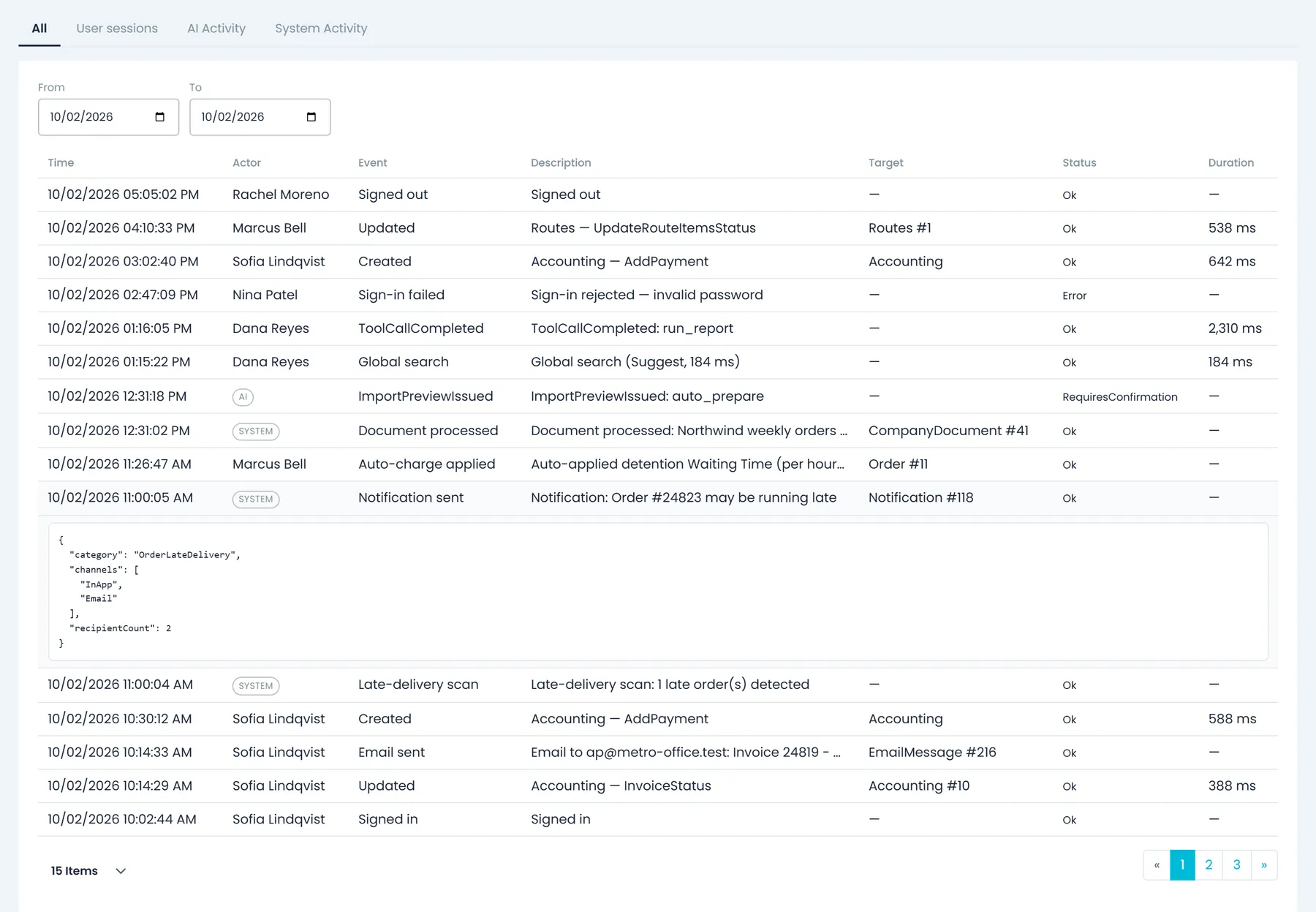Go to page 3
This screenshot has width=1316, height=912.
click(x=1237, y=865)
